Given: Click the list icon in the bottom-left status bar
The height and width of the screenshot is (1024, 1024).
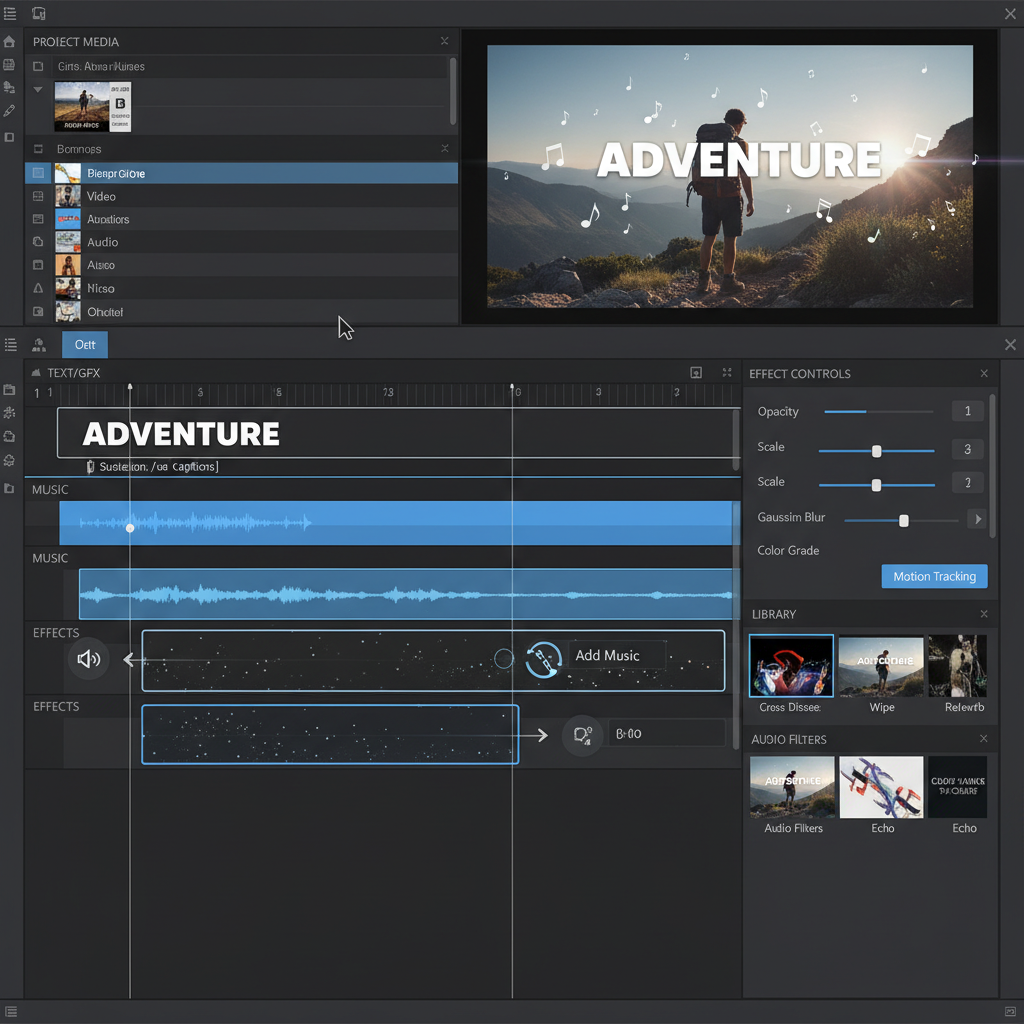Looking at the screenshot, I should [10, 1011].
